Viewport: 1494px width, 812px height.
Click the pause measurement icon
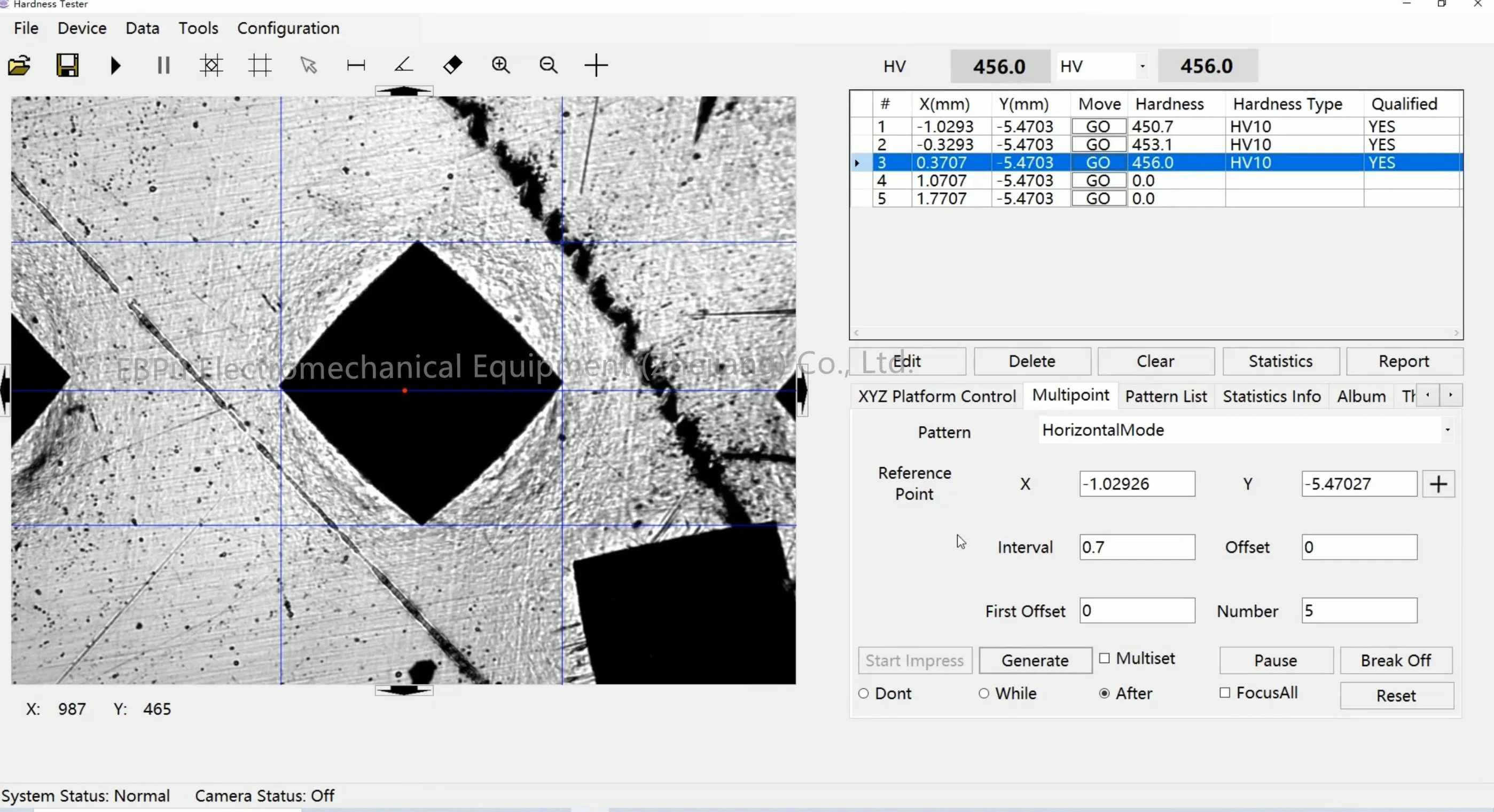[x=163, y=65]
